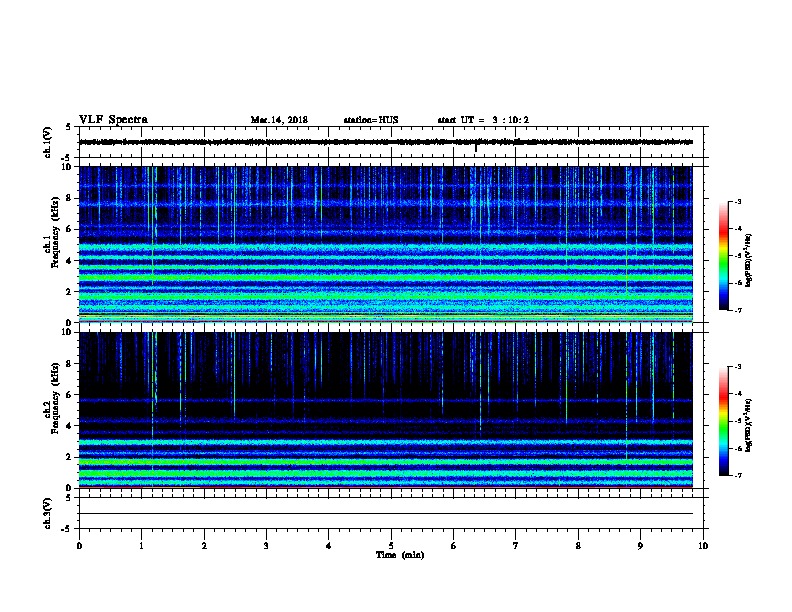792x612 pixels.
Task: Select the date text "Mar.14, 2018"
Action: pyautogui.click(x=279, y=120)
